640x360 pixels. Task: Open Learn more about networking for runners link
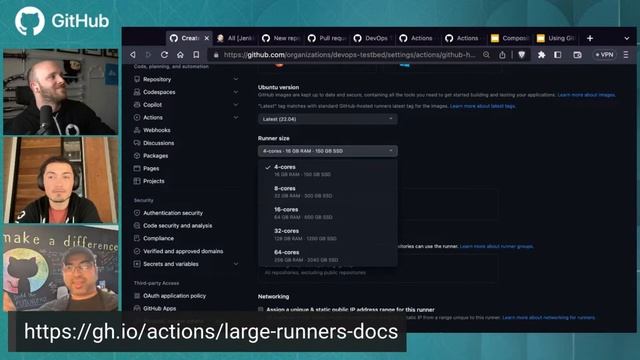coord(549,318)
